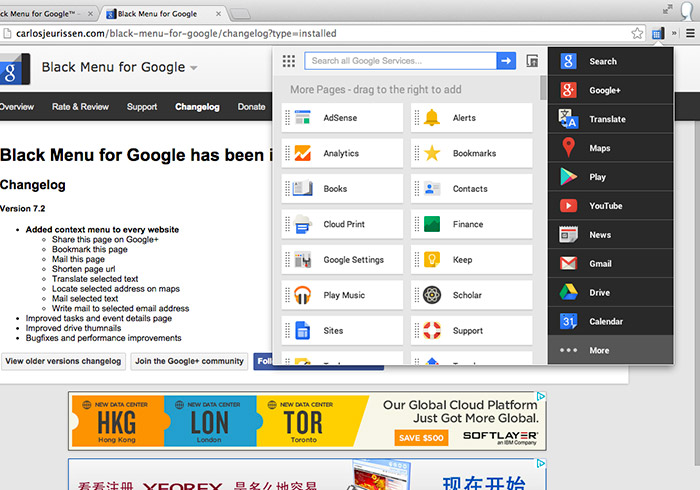Click the HKG Hong Kong ad segment

[x=117, y=421]
